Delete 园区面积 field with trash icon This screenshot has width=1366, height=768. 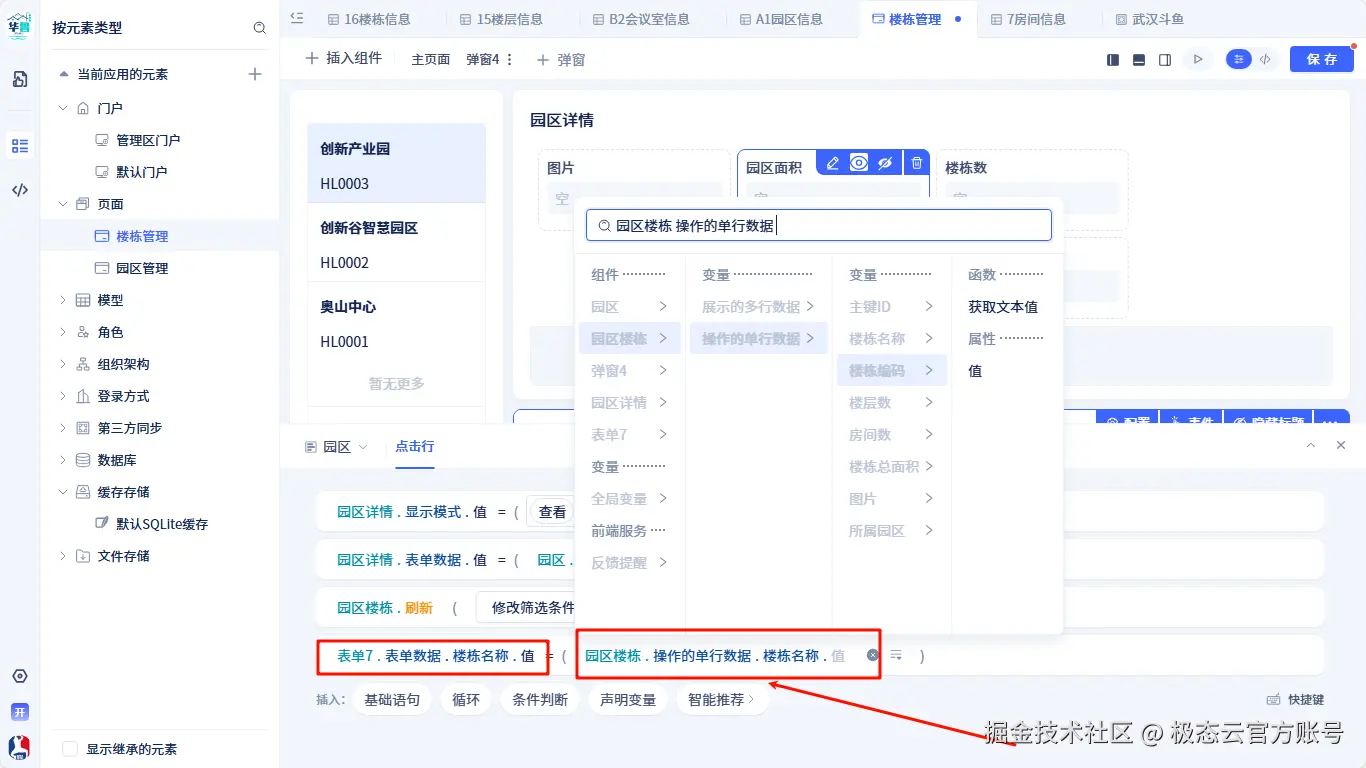(x=917, y=163)
